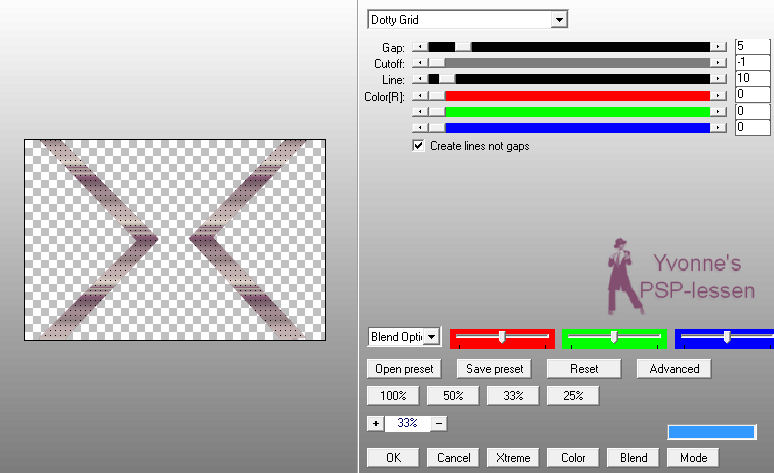Click the Gap value field showing 5
Image resolution: width=774 pixels, height=473 pixels.
752,46
